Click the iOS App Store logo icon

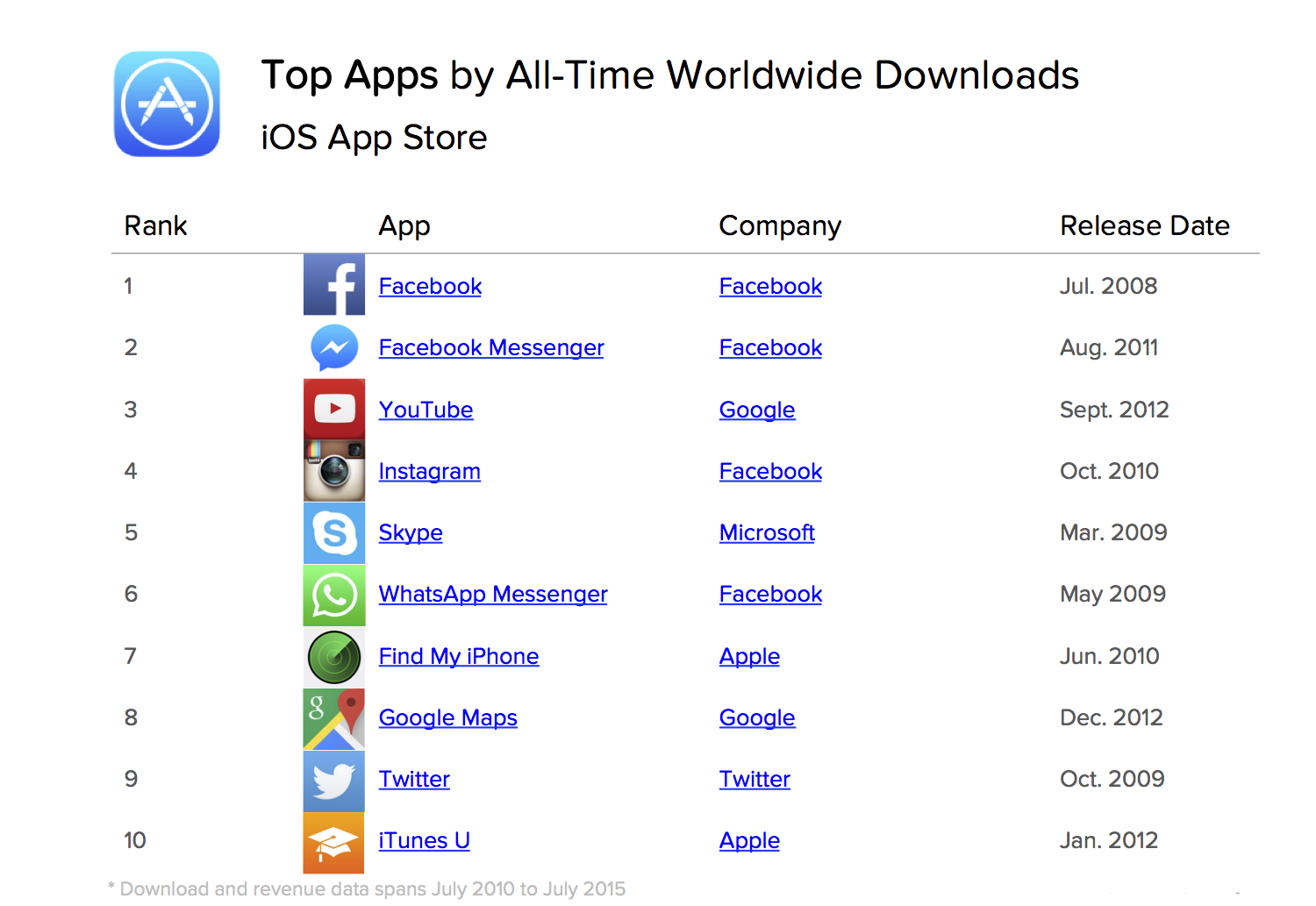click(167, 104)
